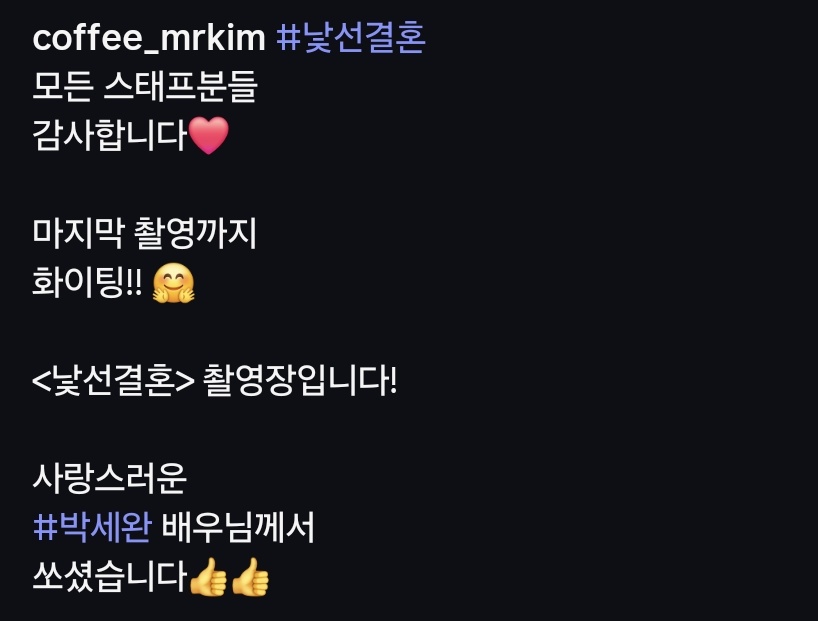Click the hash symbol before 낯선결혼

[288, 38]
